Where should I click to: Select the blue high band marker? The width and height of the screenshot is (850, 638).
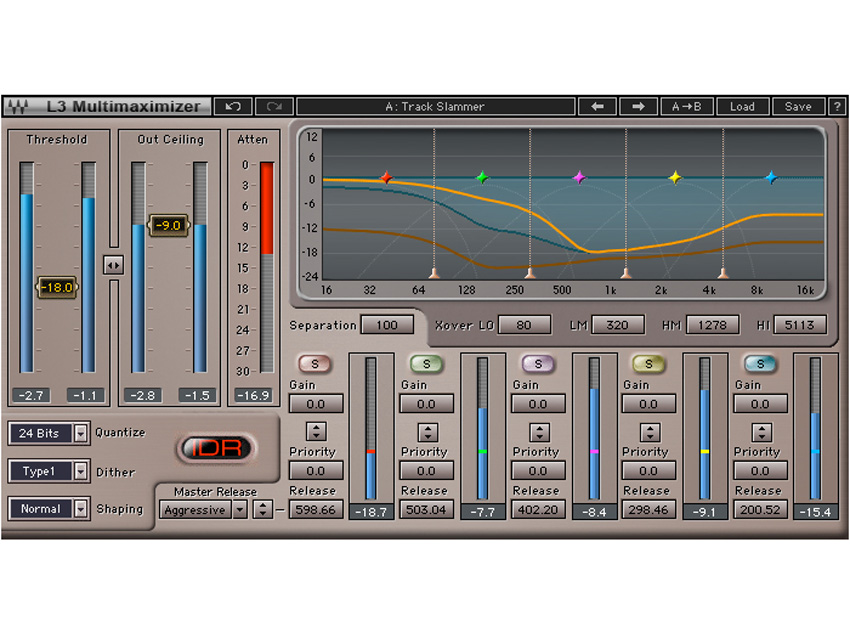click(771, 177)
